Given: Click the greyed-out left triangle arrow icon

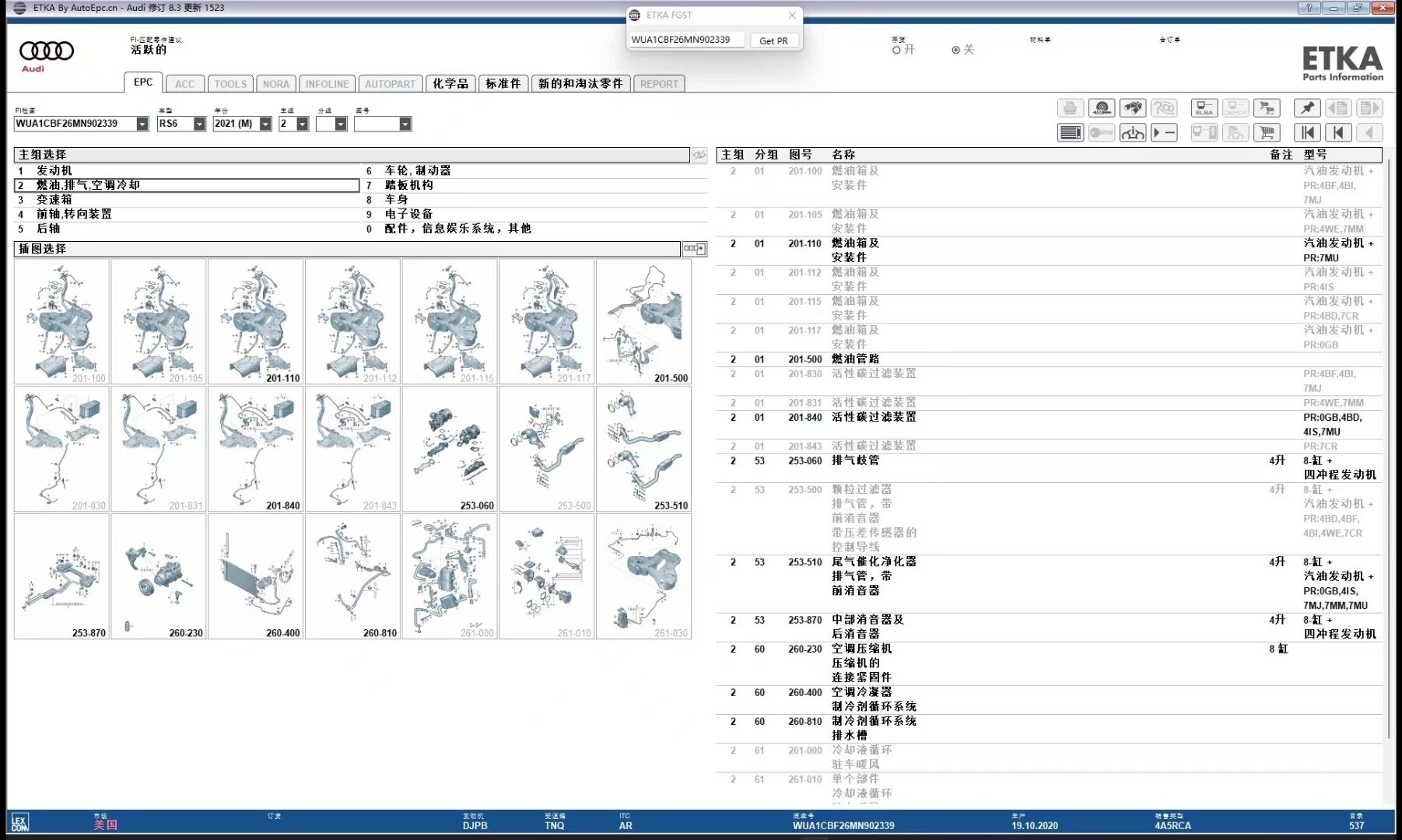Looking at the screenshot, I should coord(1370,133).
